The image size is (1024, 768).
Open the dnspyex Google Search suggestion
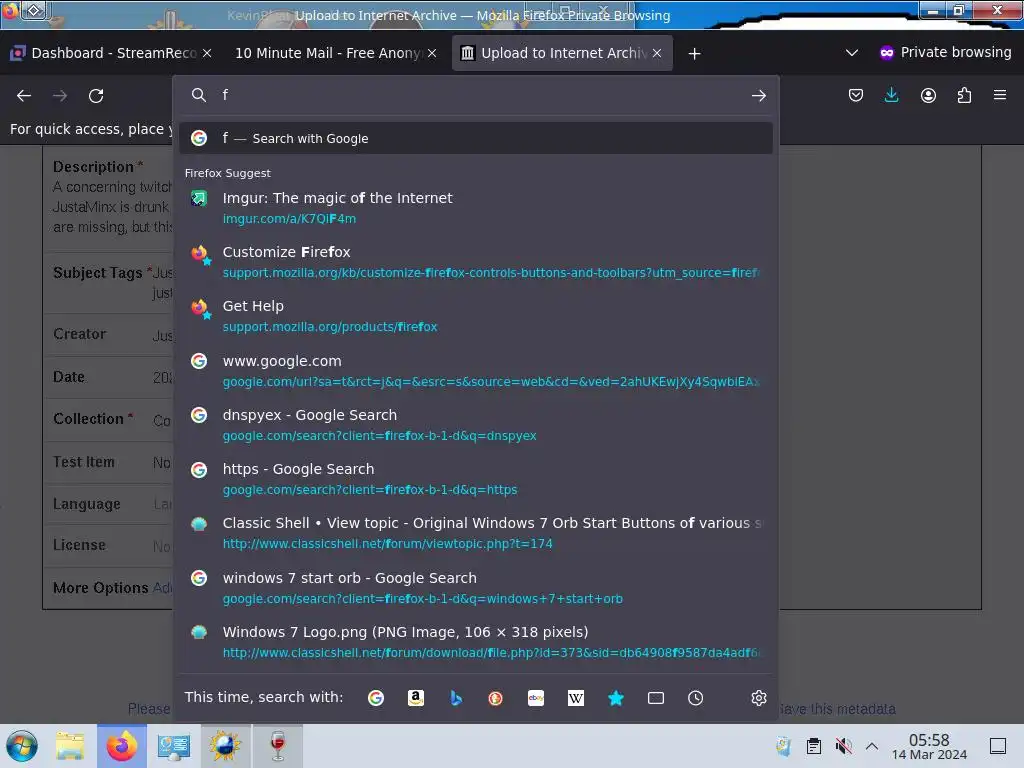(476, 425)
